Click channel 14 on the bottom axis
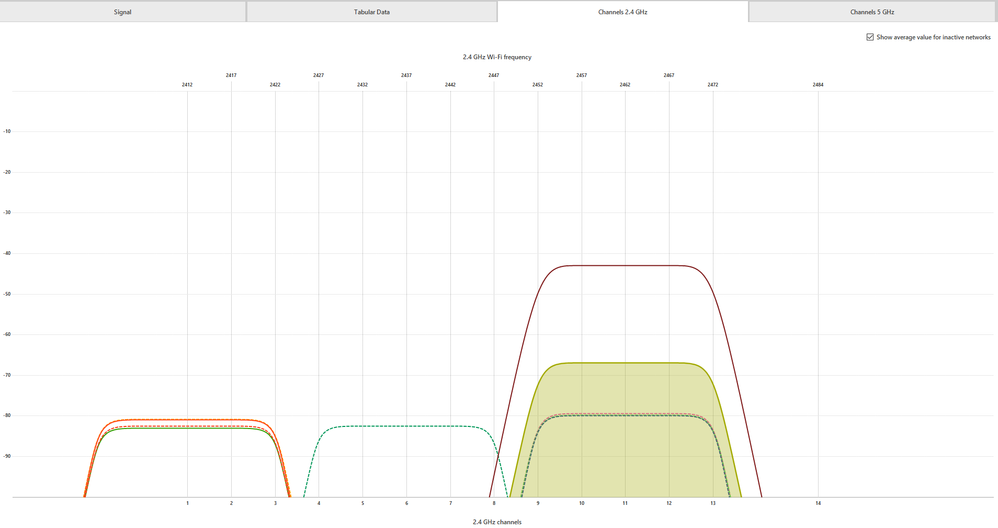This screenshot has height=528, width=998. point(818,504)
